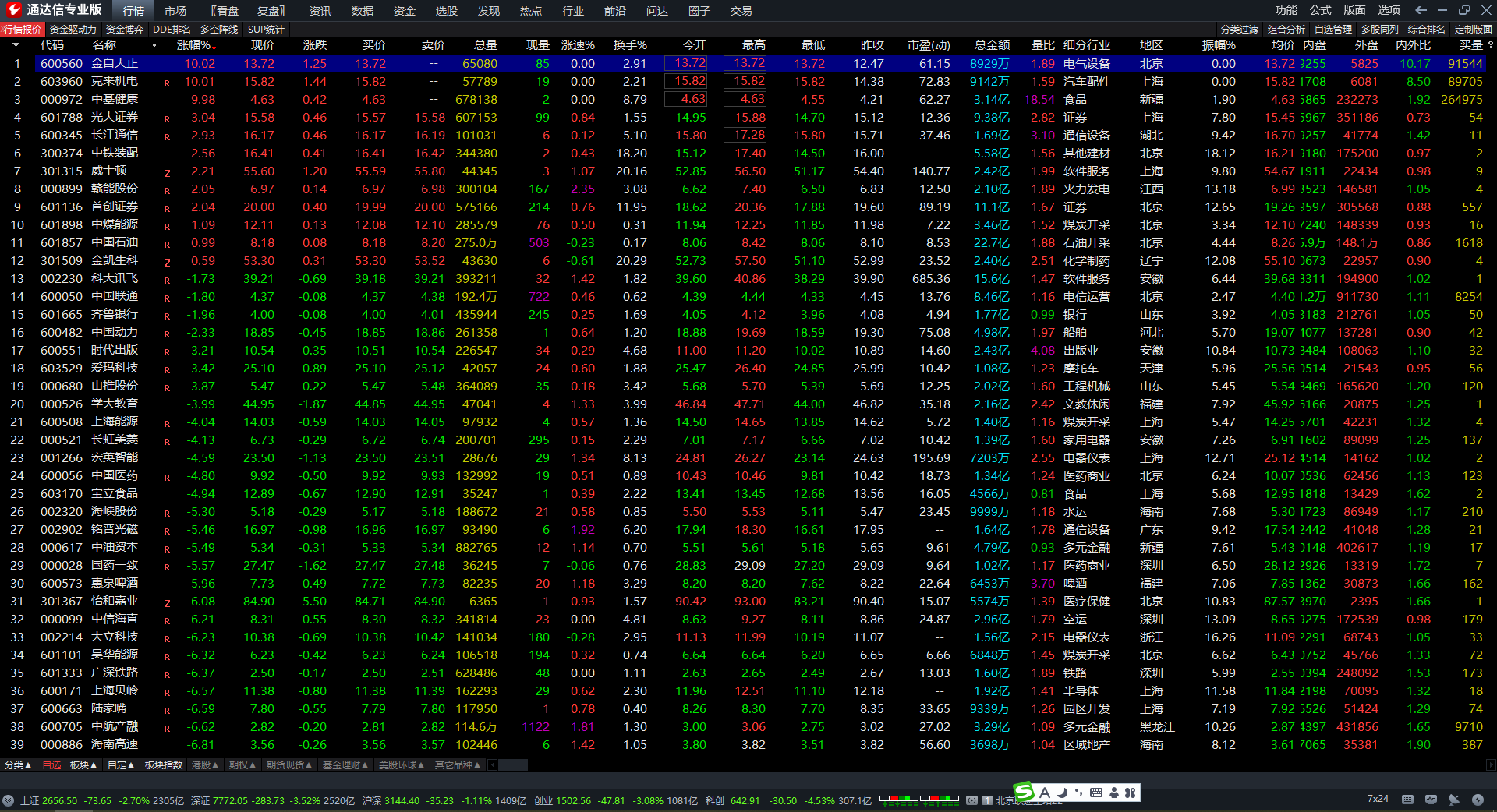Open the Sogou toolbox four-dots icon
This screenshot has height=812, width=1497.
point(1130,793)
